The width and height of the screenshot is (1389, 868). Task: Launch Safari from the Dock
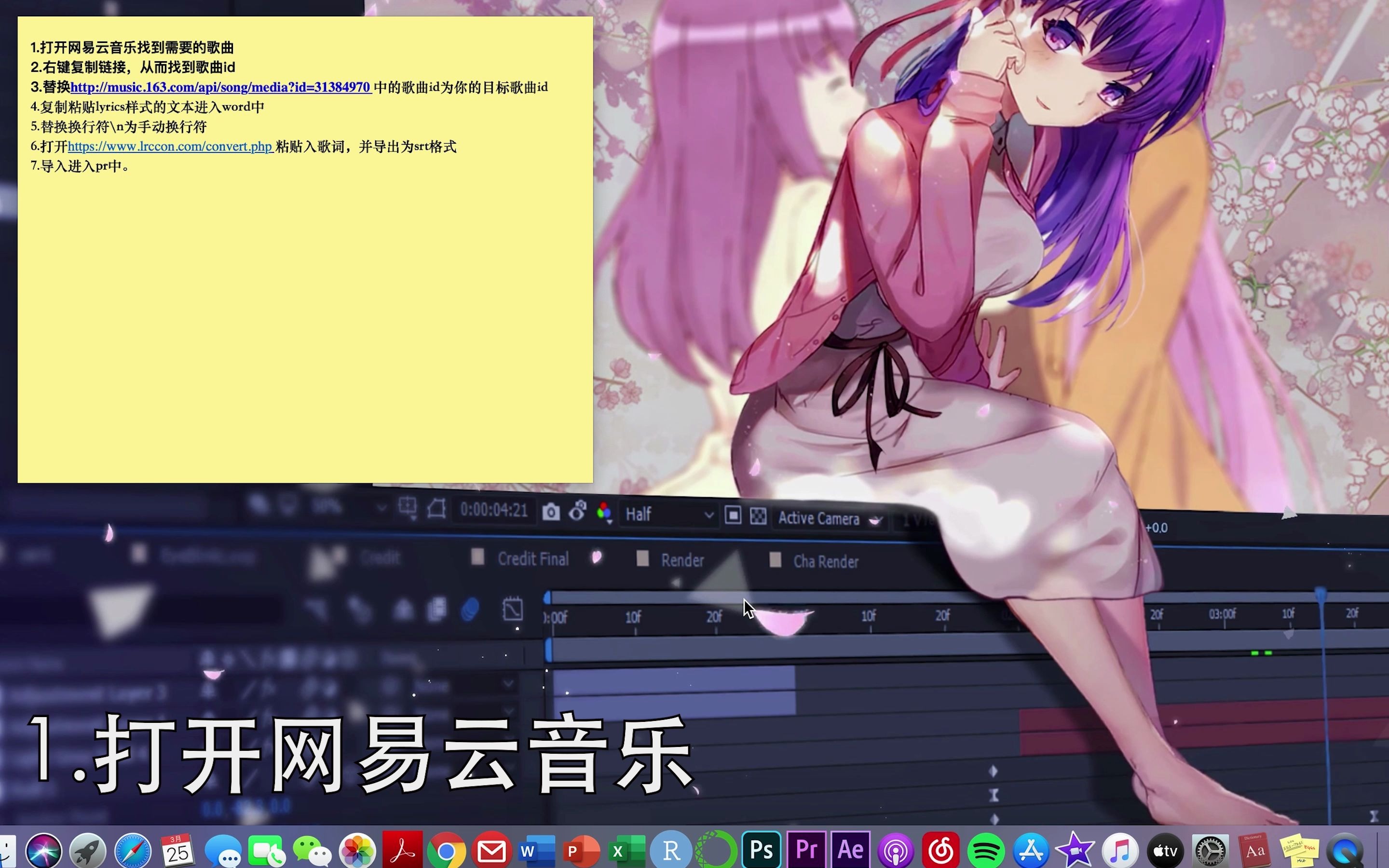tap(133, 850)
